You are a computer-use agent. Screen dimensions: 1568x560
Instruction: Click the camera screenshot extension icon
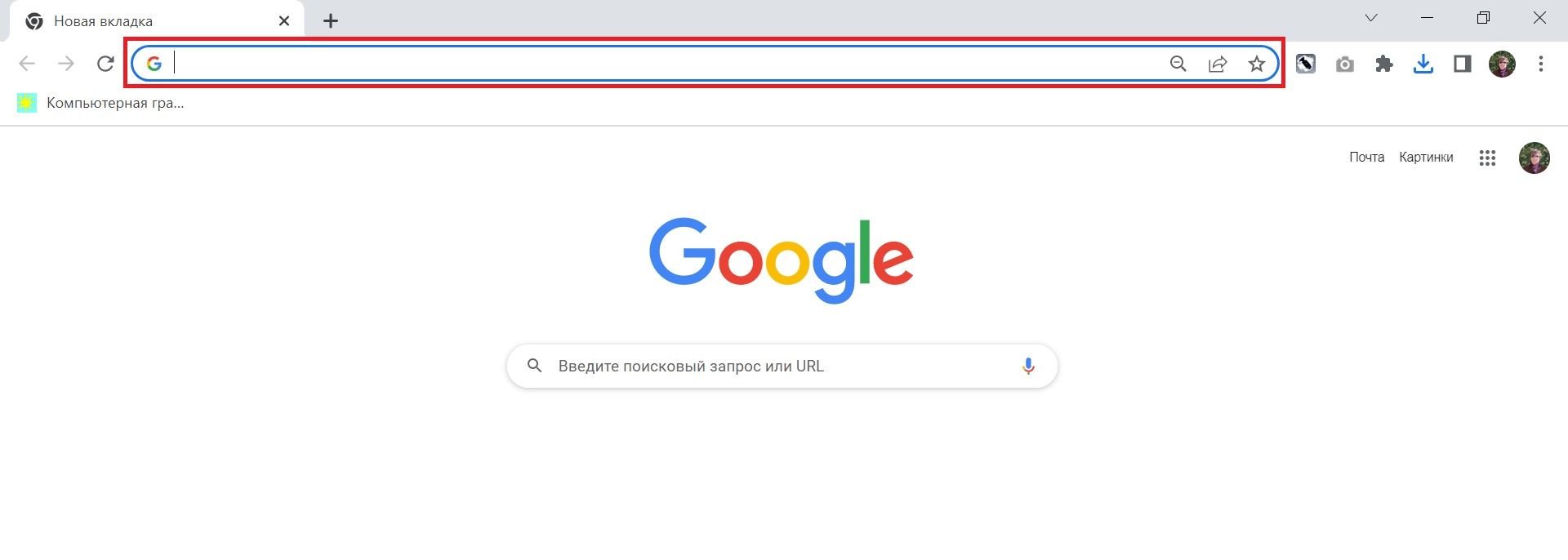pyautogui.click(x=1345, y=64)
